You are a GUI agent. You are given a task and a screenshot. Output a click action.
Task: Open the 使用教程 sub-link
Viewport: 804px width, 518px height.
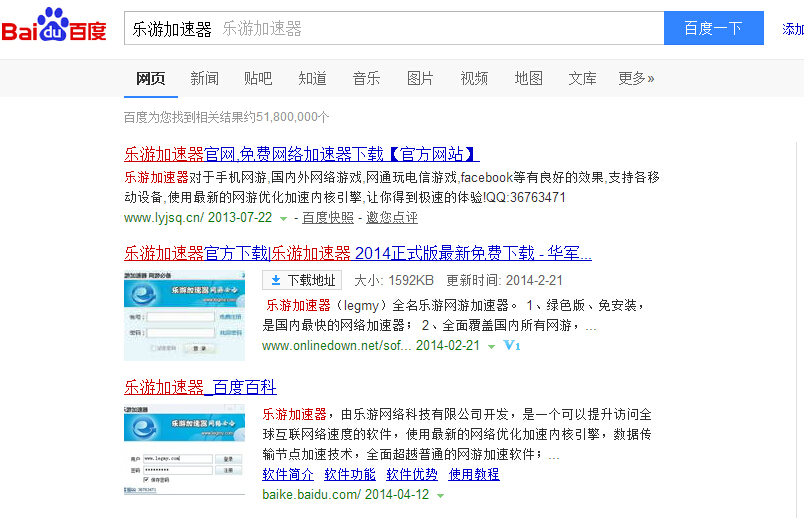(x=474, y=474)
